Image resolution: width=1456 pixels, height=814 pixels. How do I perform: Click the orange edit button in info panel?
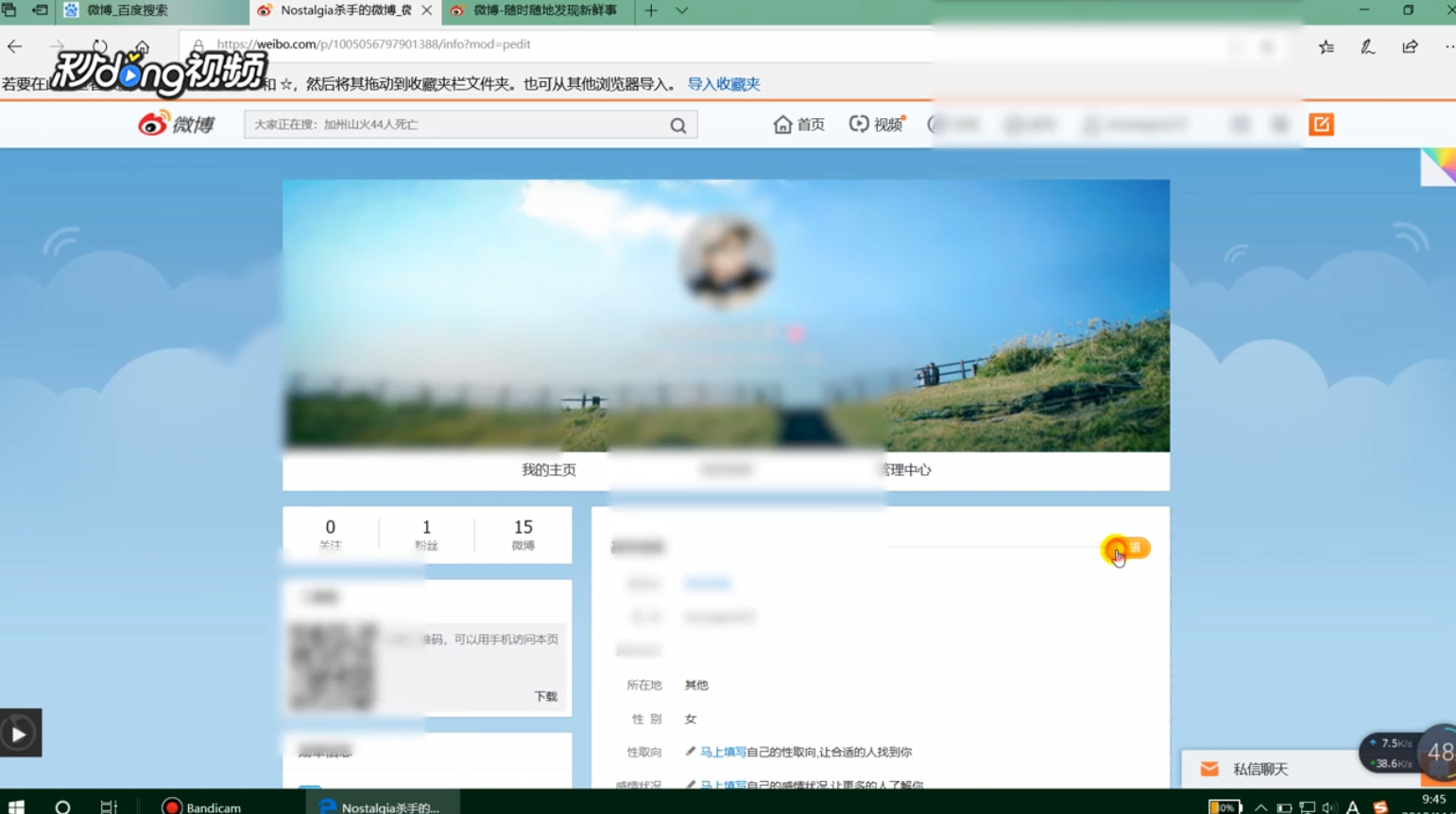point(1125,548)
